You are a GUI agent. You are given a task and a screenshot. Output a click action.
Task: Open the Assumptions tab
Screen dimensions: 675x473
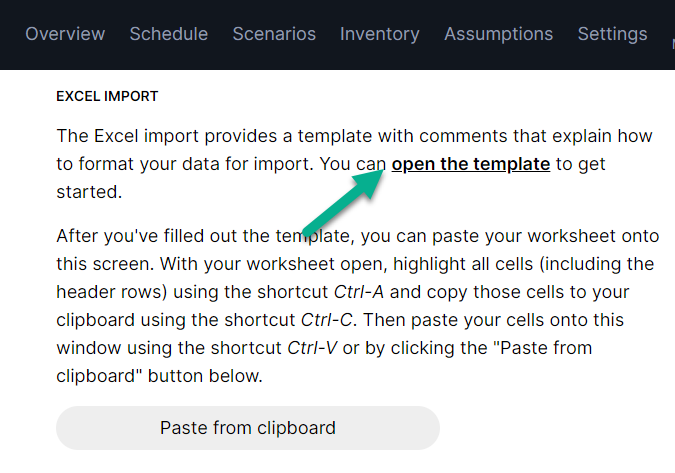point(498,34)
